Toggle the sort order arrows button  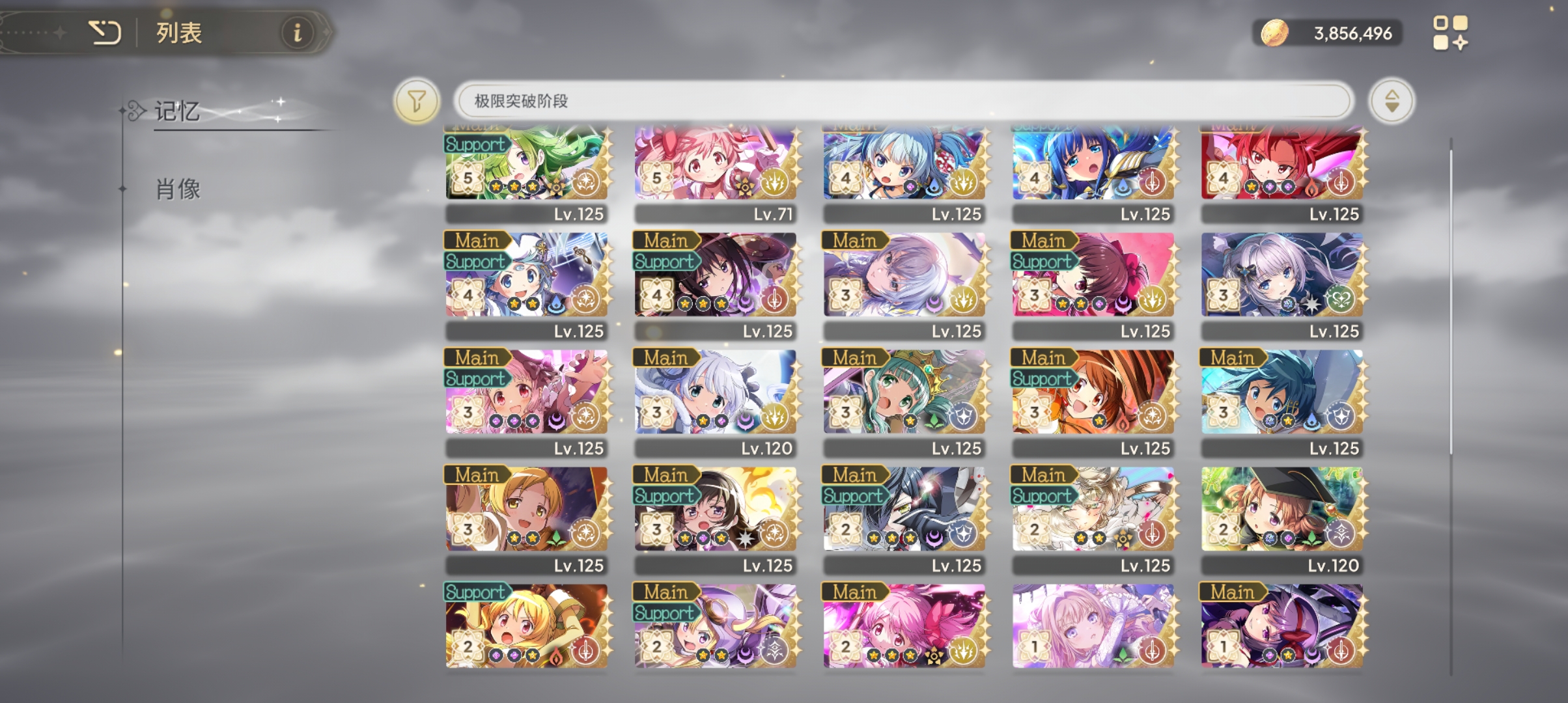click(1391, 101)
